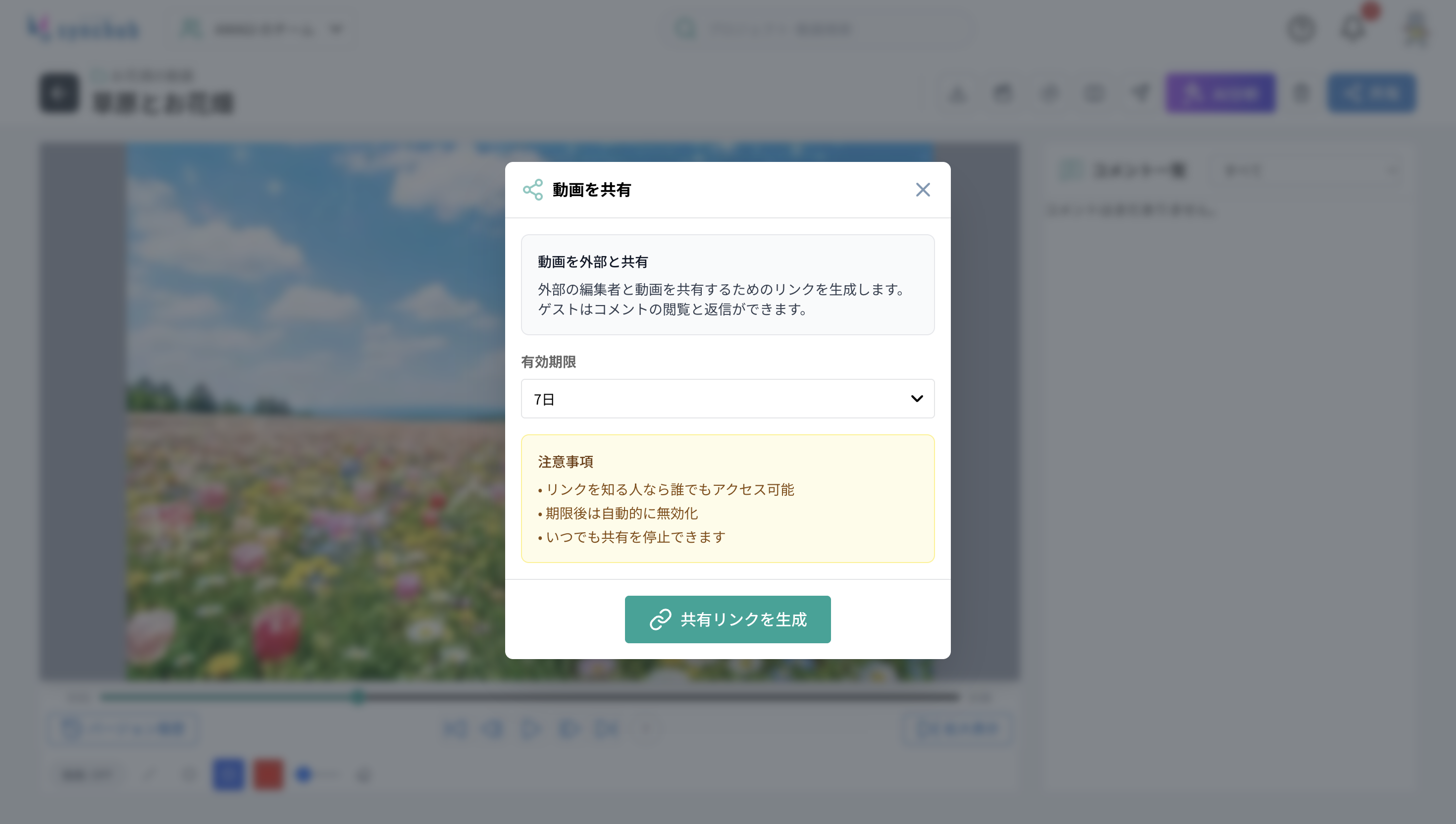Click the text いつでも共有を停止できます
The image size is (1456, 824).
tap(635, 537)
